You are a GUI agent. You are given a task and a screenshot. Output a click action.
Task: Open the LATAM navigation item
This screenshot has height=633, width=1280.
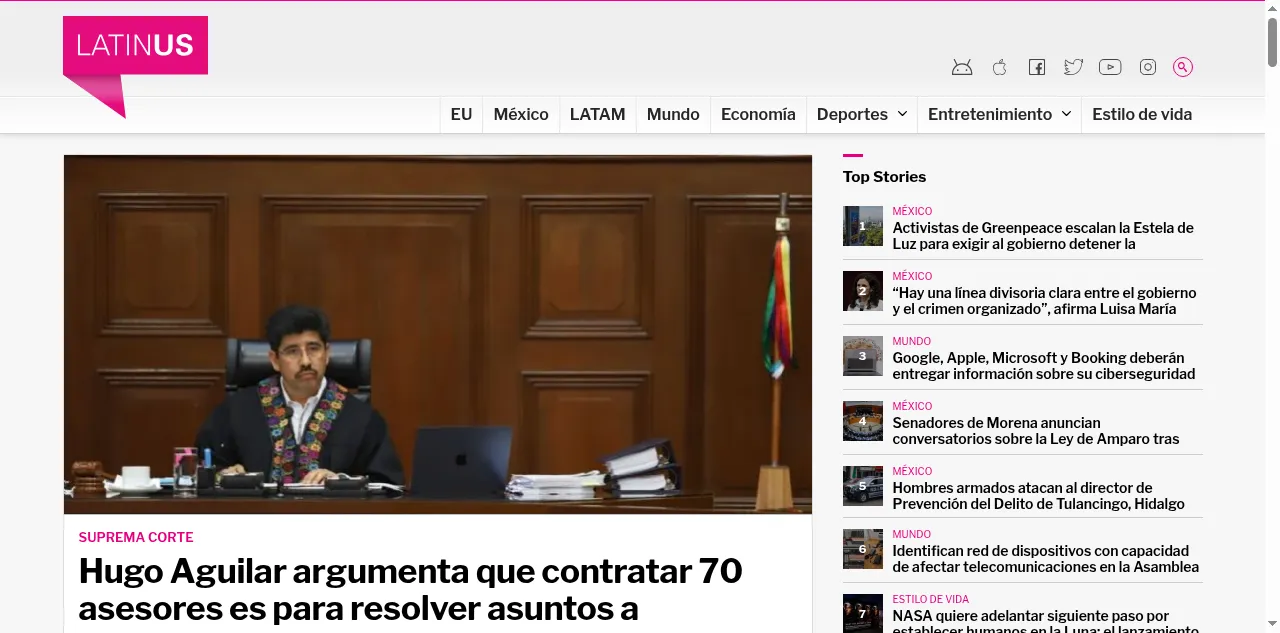[597, 114]
